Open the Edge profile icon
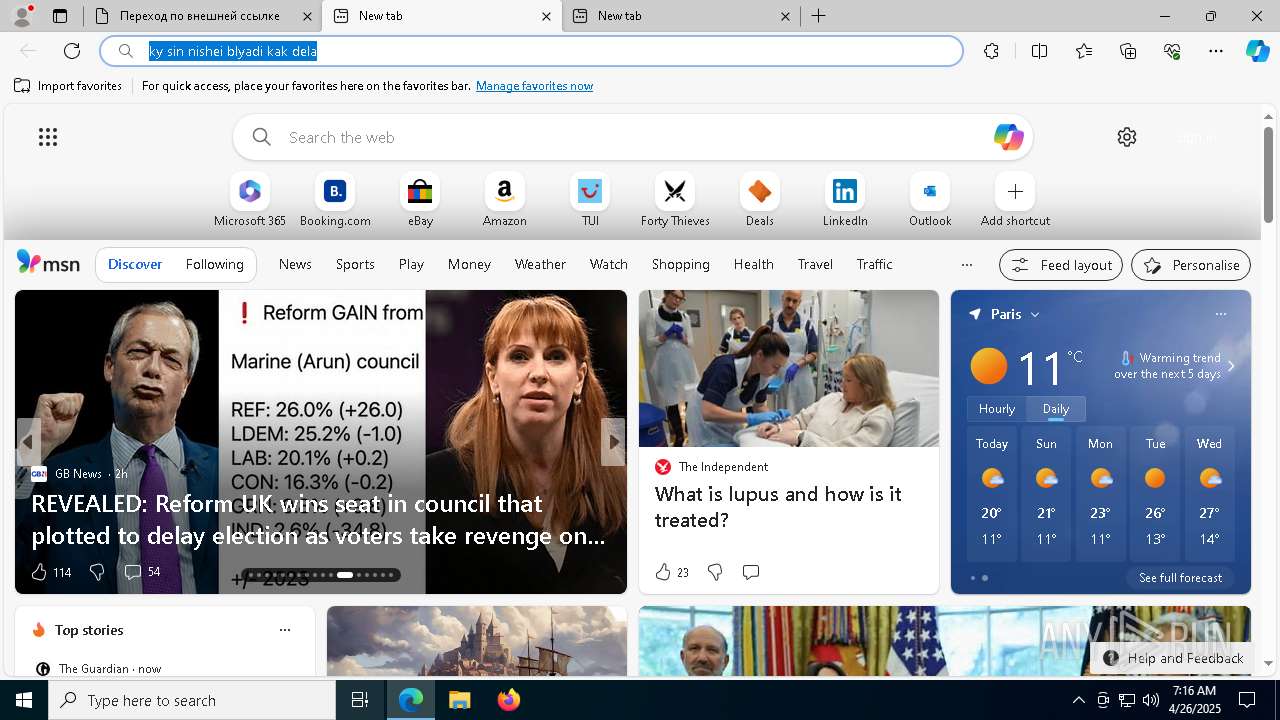The width and height of the screenshot is (1280, 720). 22,16
